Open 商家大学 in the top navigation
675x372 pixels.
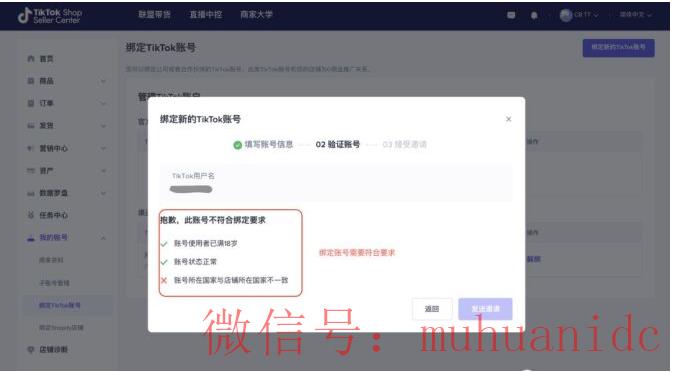point(257,15)
